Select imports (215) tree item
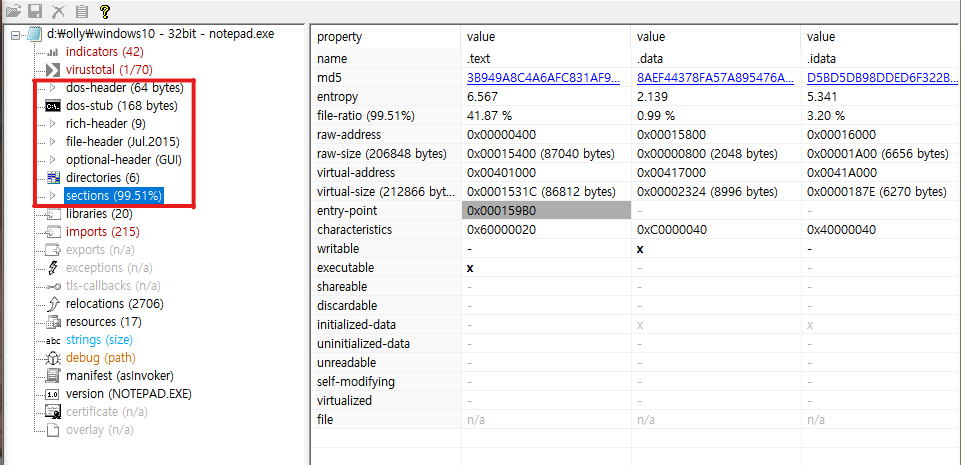 (x=102, y=232)
